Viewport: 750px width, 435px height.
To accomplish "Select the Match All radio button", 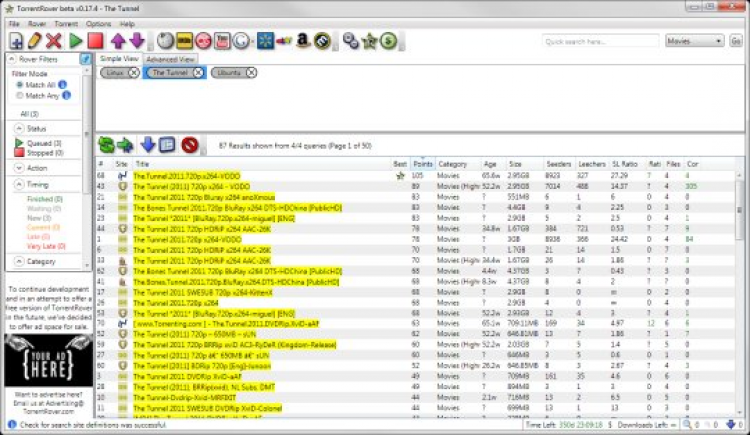I will pos(20,85).
